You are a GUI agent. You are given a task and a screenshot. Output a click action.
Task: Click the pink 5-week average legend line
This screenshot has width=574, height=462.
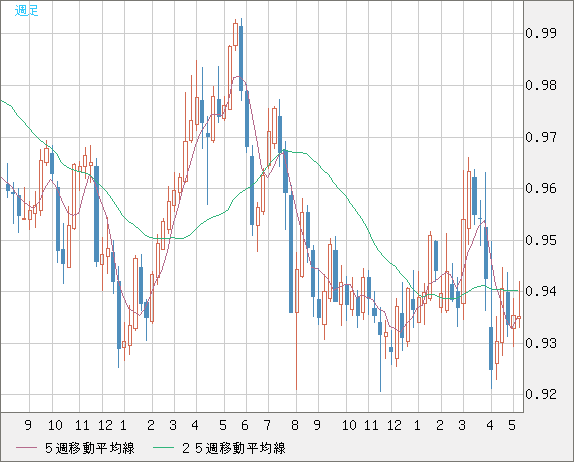click(27, 448)
